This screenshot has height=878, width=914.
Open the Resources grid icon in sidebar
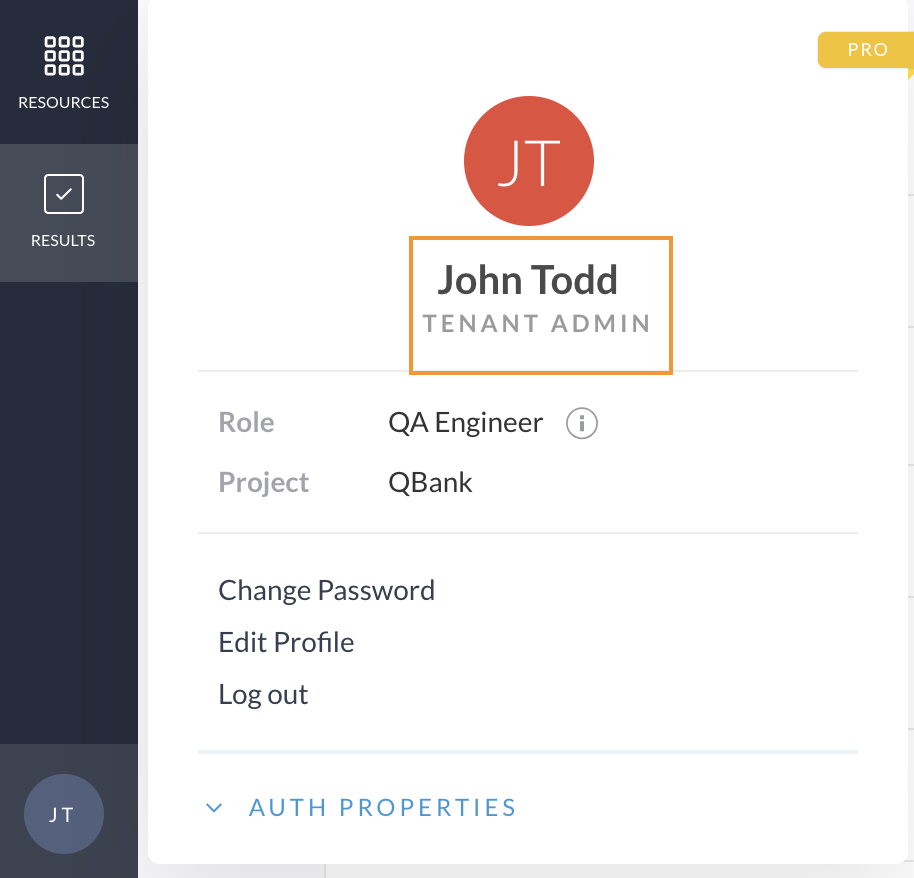tap(64, 56)
